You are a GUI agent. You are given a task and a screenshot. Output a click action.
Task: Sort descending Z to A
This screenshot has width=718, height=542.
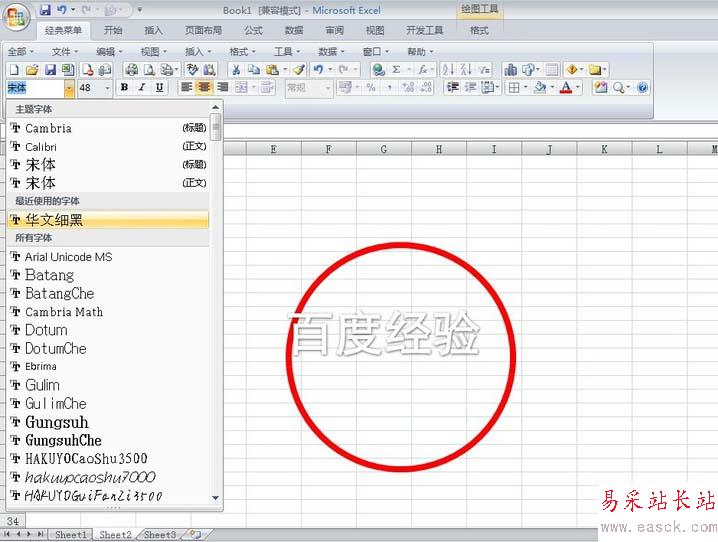[466, 70]
